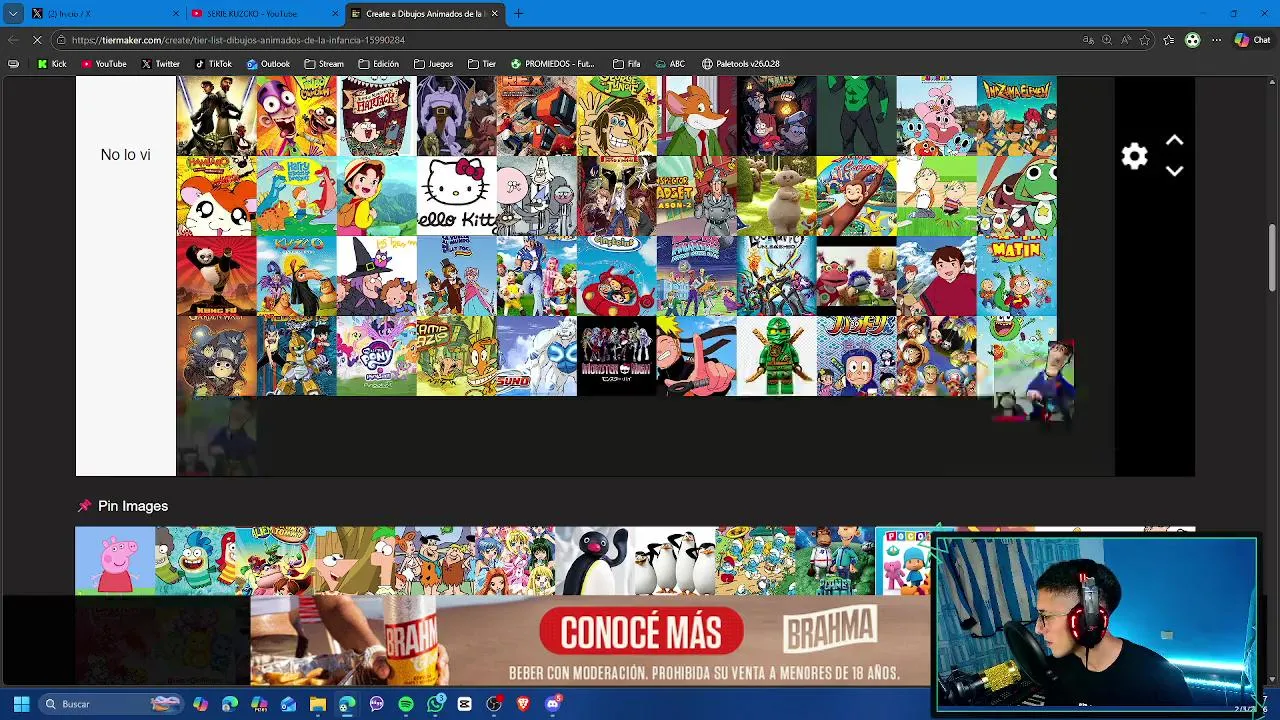Open the tier row settings gear
The image size is (1280, 720).
pos(1134,156)
